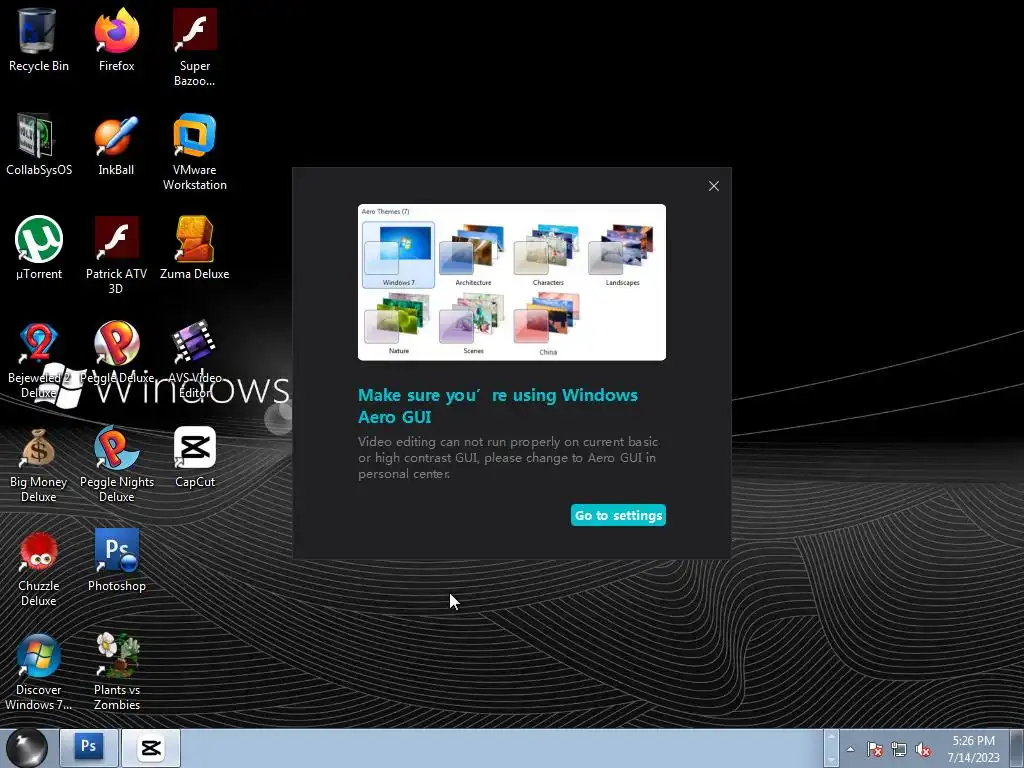This screenshot has height=768, width=1024.
Task: Select the Patrick ATV 3D shortcut
Action: click(116, 255)
